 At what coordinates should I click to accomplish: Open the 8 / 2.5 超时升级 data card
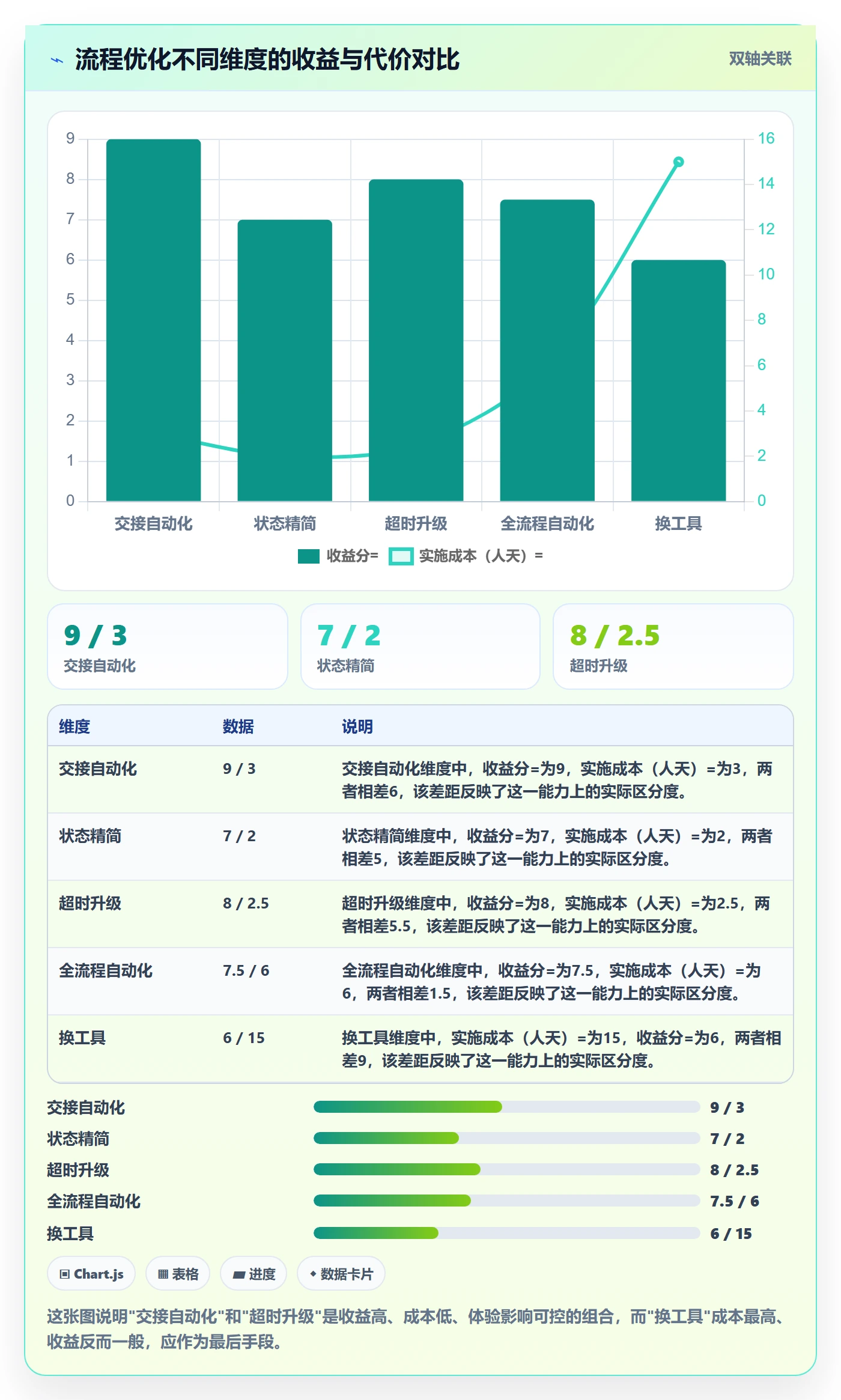pyautogui.click(x=673, y=647)
